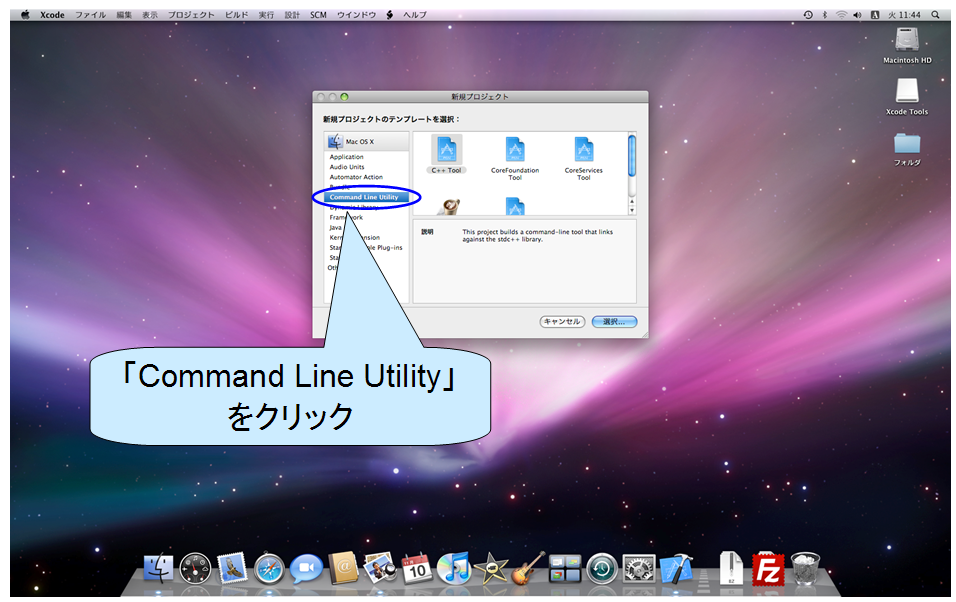The height and width of the screenshot is (602, 956).
Task: Click the キャンセル button
Action: (x=562, y=321)
